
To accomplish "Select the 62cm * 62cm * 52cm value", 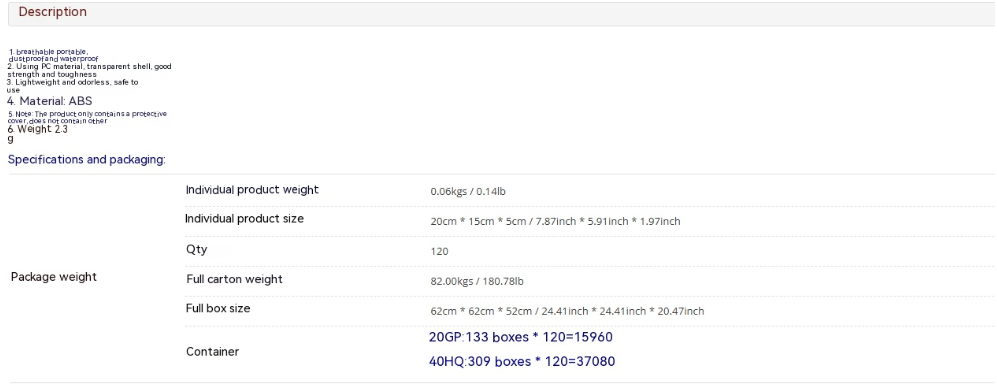I will [x=567, y=311].
